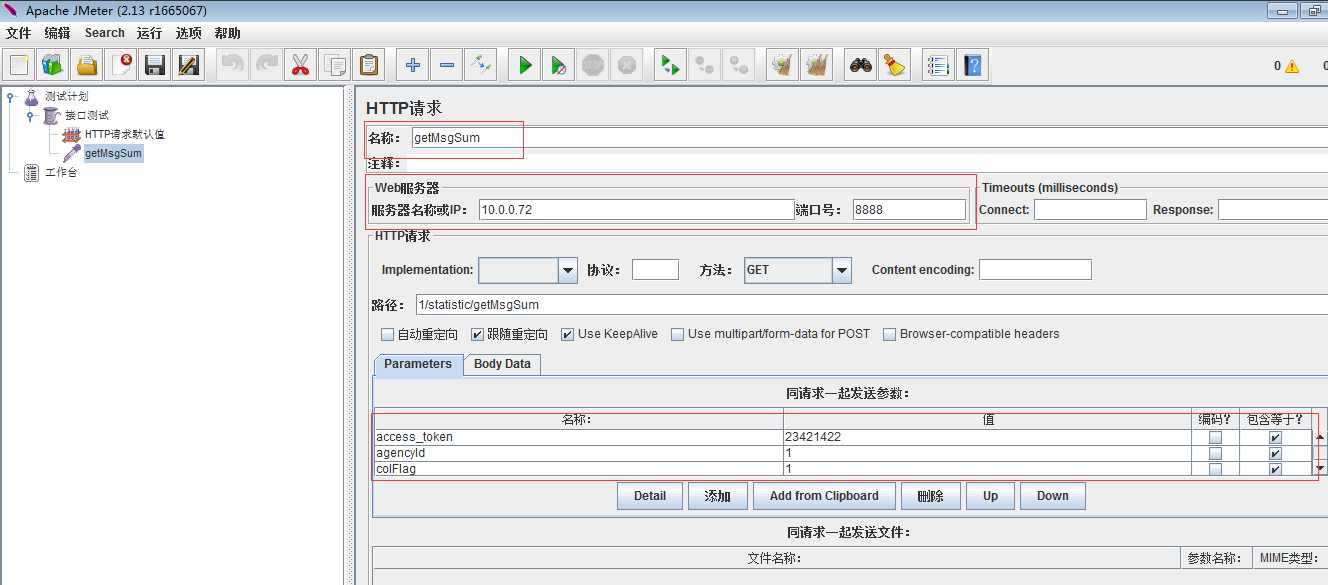Click the 端口号 input field
Screen dimensions: 1328x585
click(909, 210)
